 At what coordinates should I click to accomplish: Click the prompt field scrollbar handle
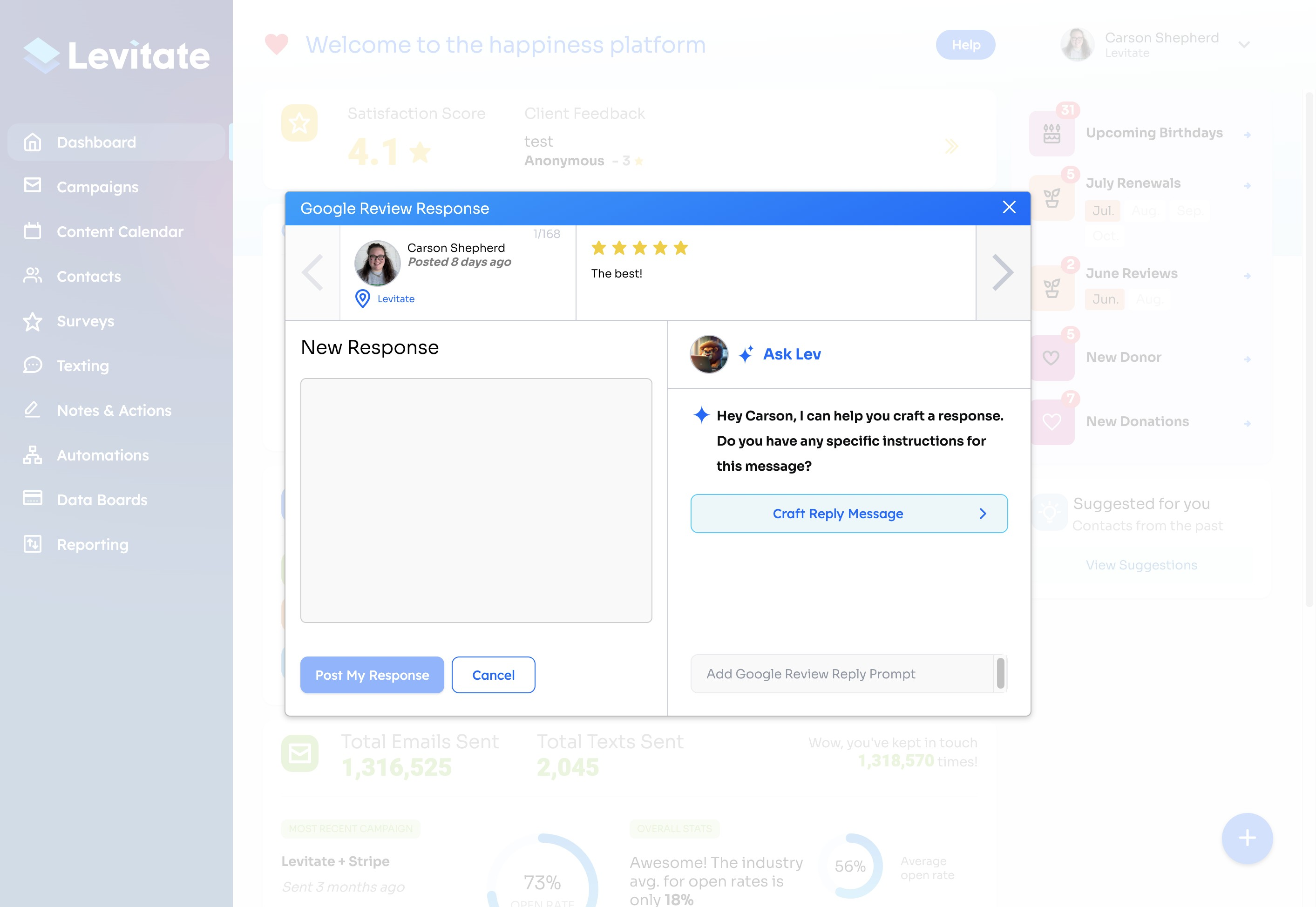[1001, 673]
